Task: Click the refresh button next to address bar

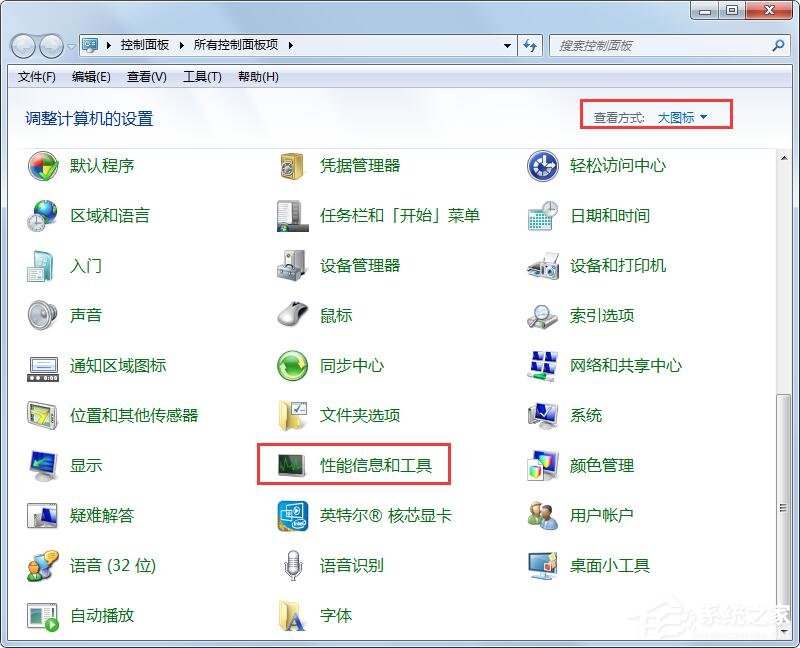Action: click(x=531, y=45)
